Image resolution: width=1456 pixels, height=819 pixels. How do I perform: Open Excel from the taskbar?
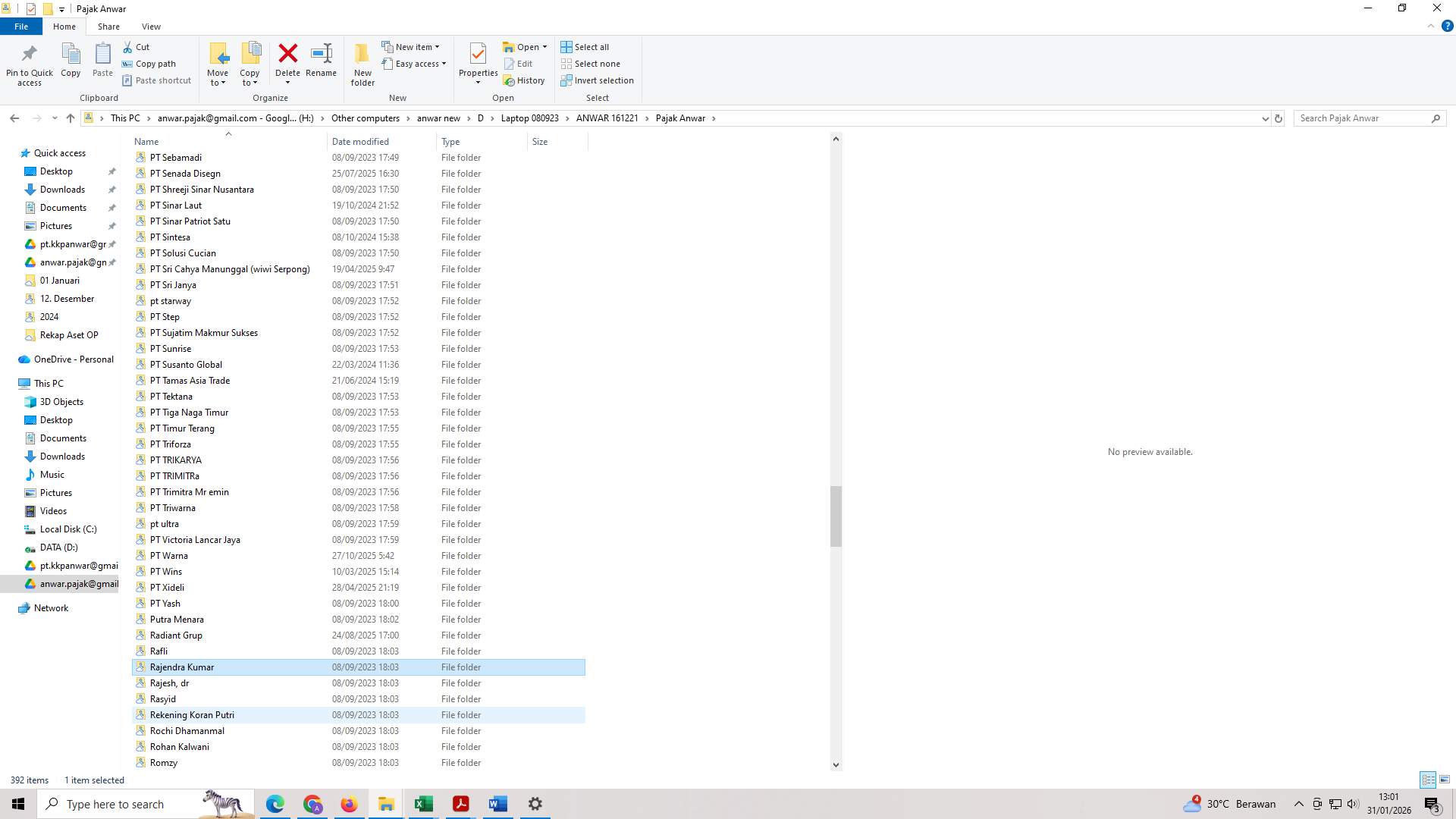coord(423,803)
